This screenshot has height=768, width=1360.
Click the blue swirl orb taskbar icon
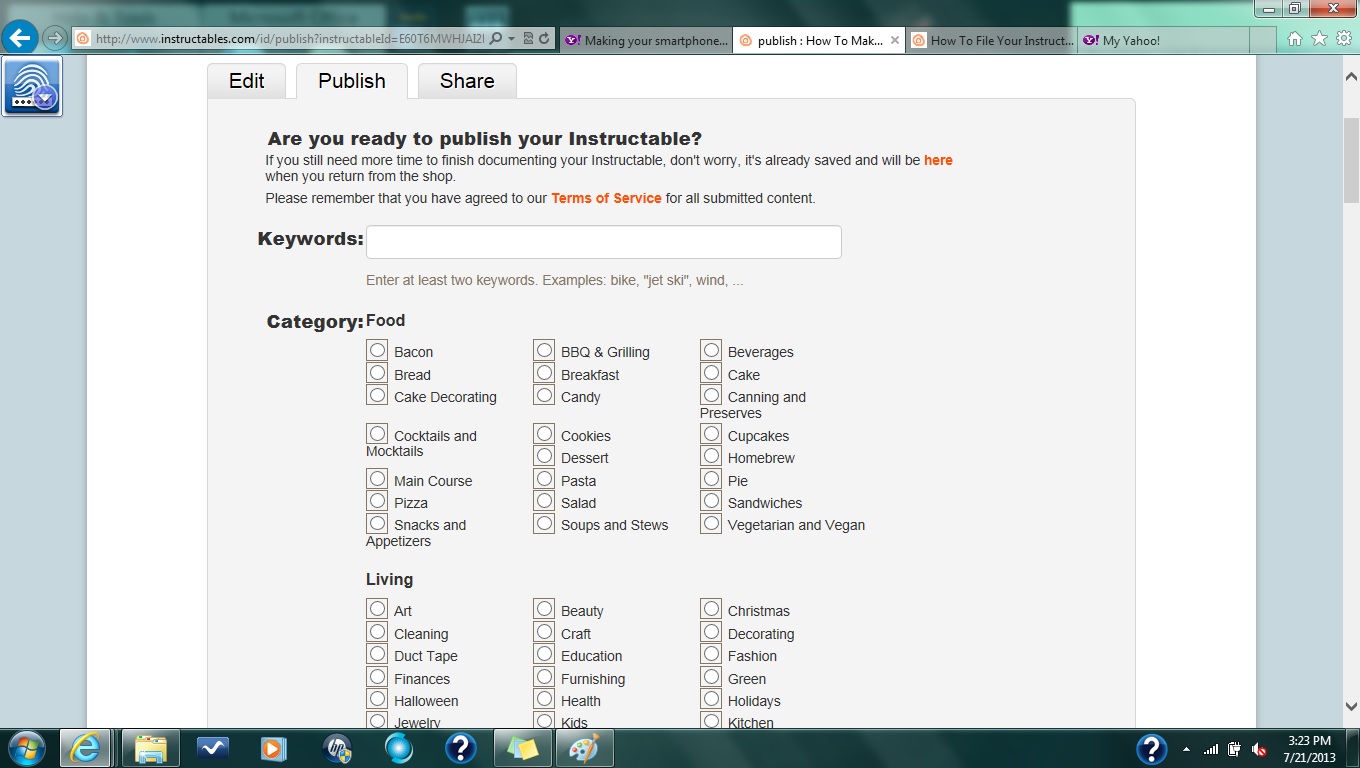click(x=398, y=748)
